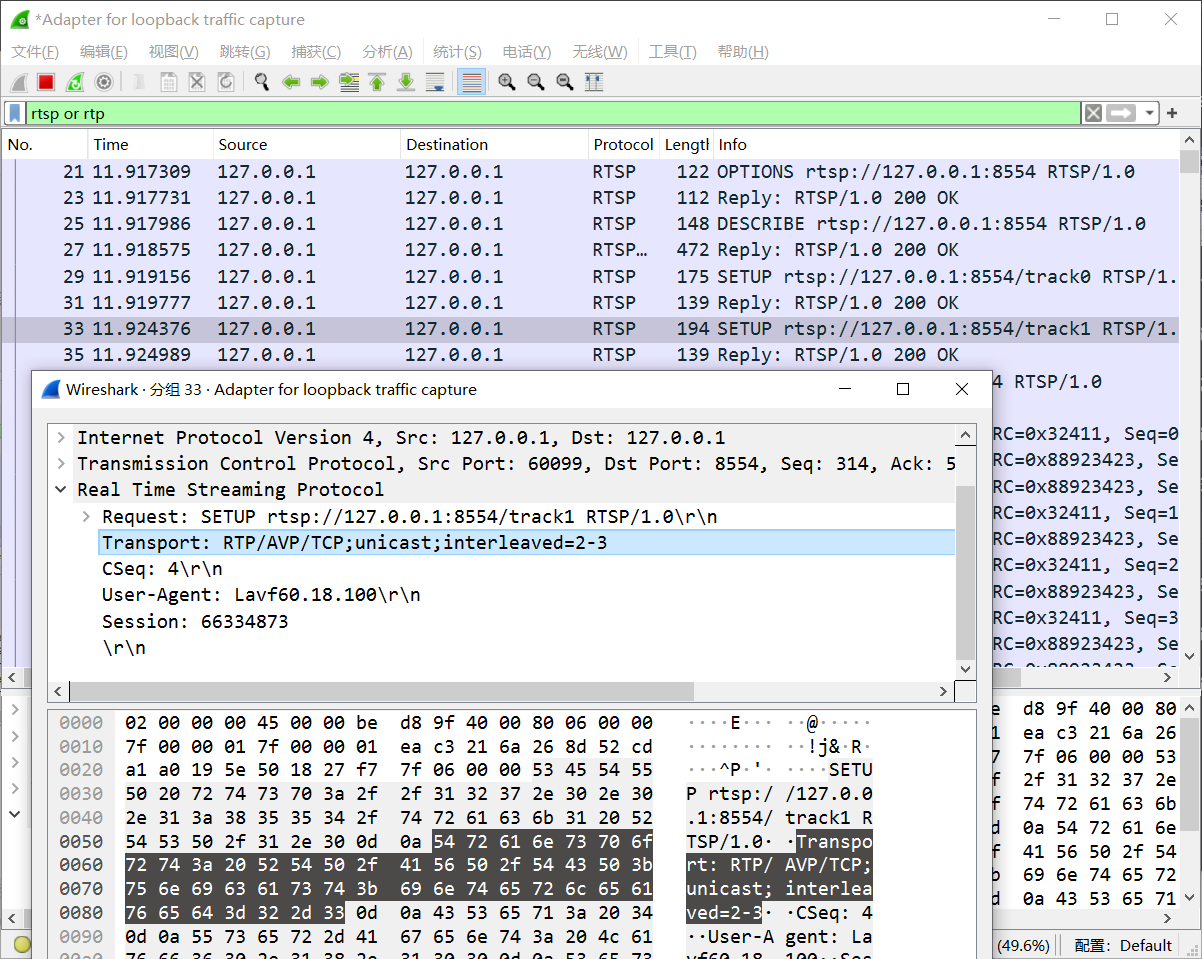This screenshot has height=959, width=1202.
Task: Zoom in on packet text
Action: point(507,82)
